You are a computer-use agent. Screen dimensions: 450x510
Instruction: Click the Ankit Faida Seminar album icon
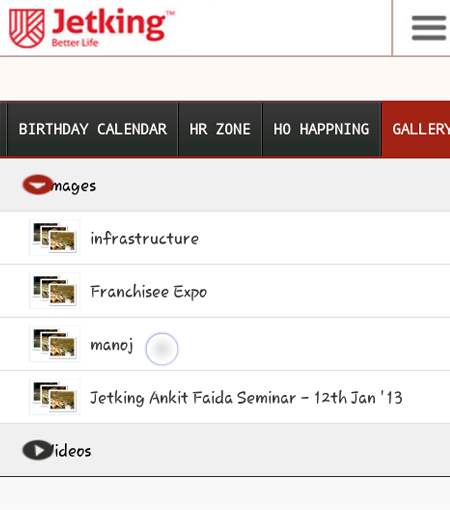[55, 397]
